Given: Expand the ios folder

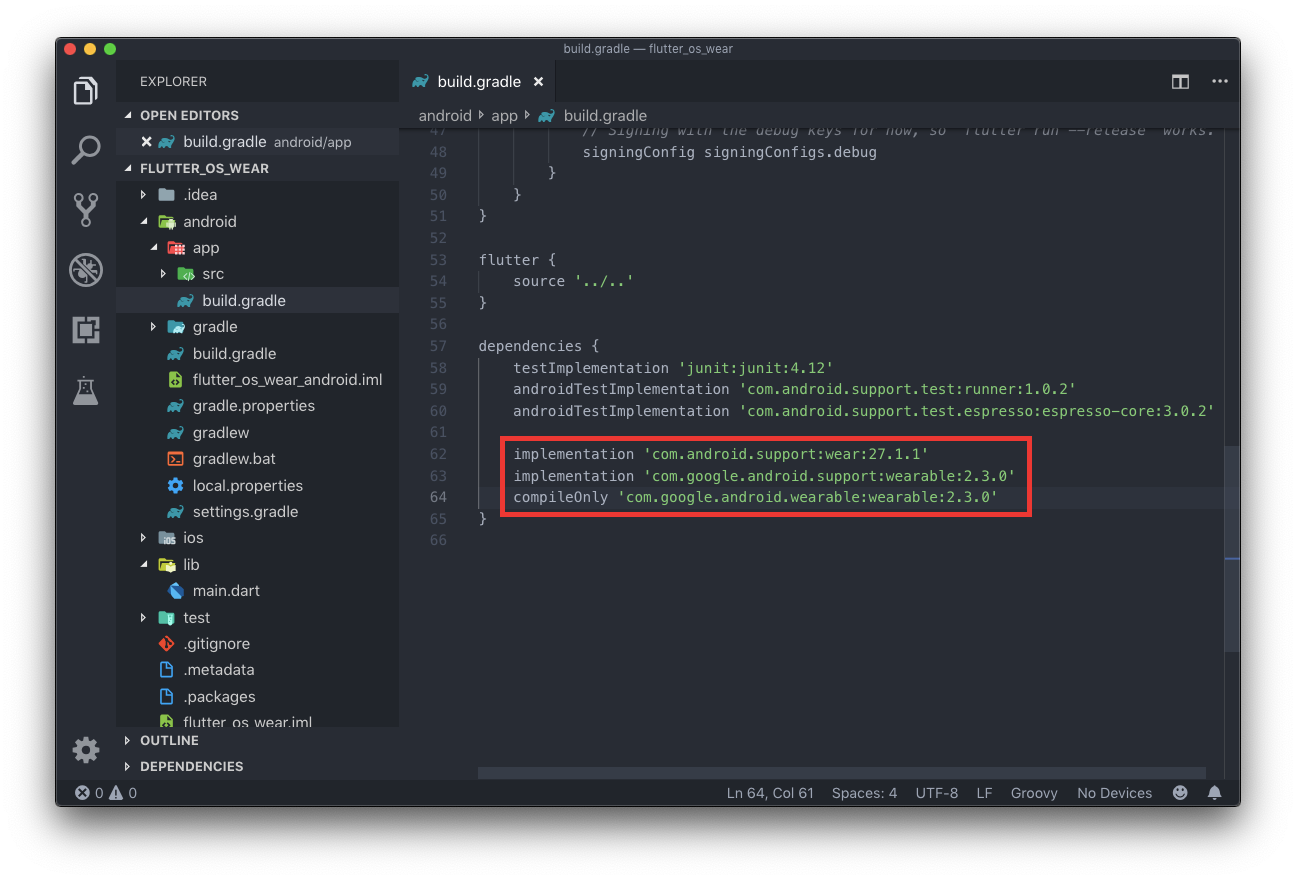Looking at the screenshot, I should click(x=143, y=538).
